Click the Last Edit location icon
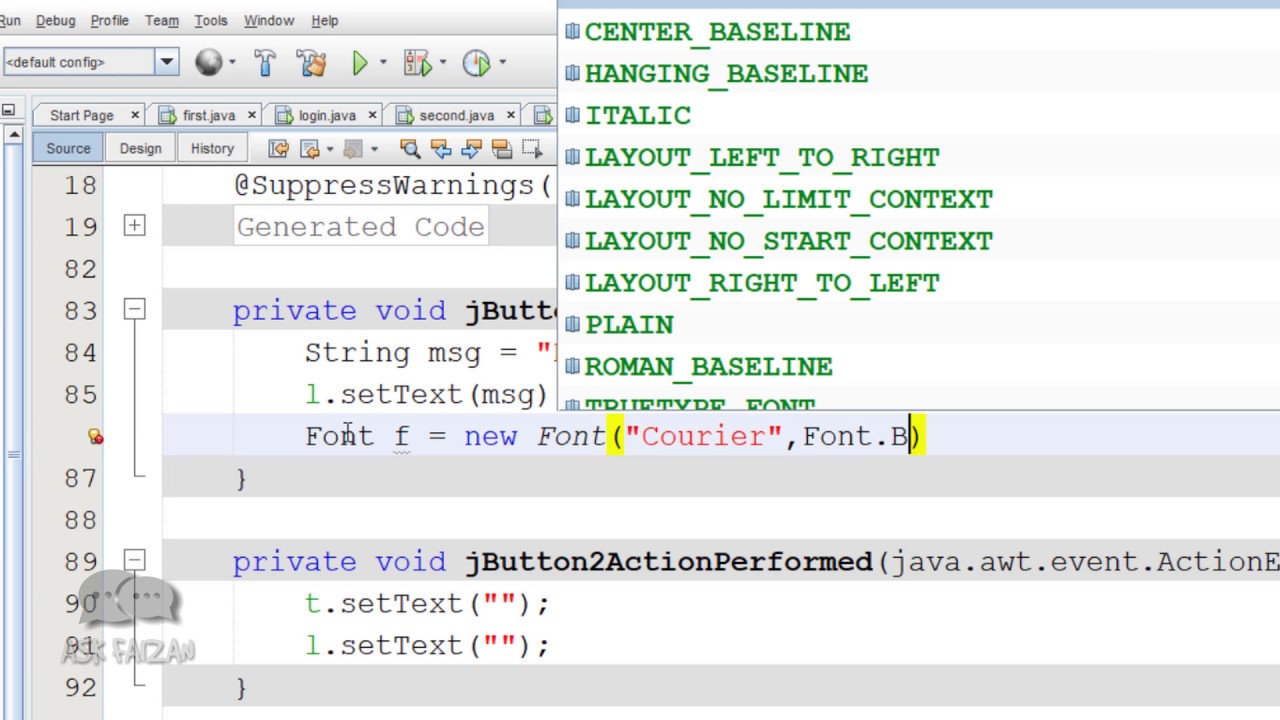The height and width of the screenshot is (720, 1280). pyautogui.click(x=279, y=149)
